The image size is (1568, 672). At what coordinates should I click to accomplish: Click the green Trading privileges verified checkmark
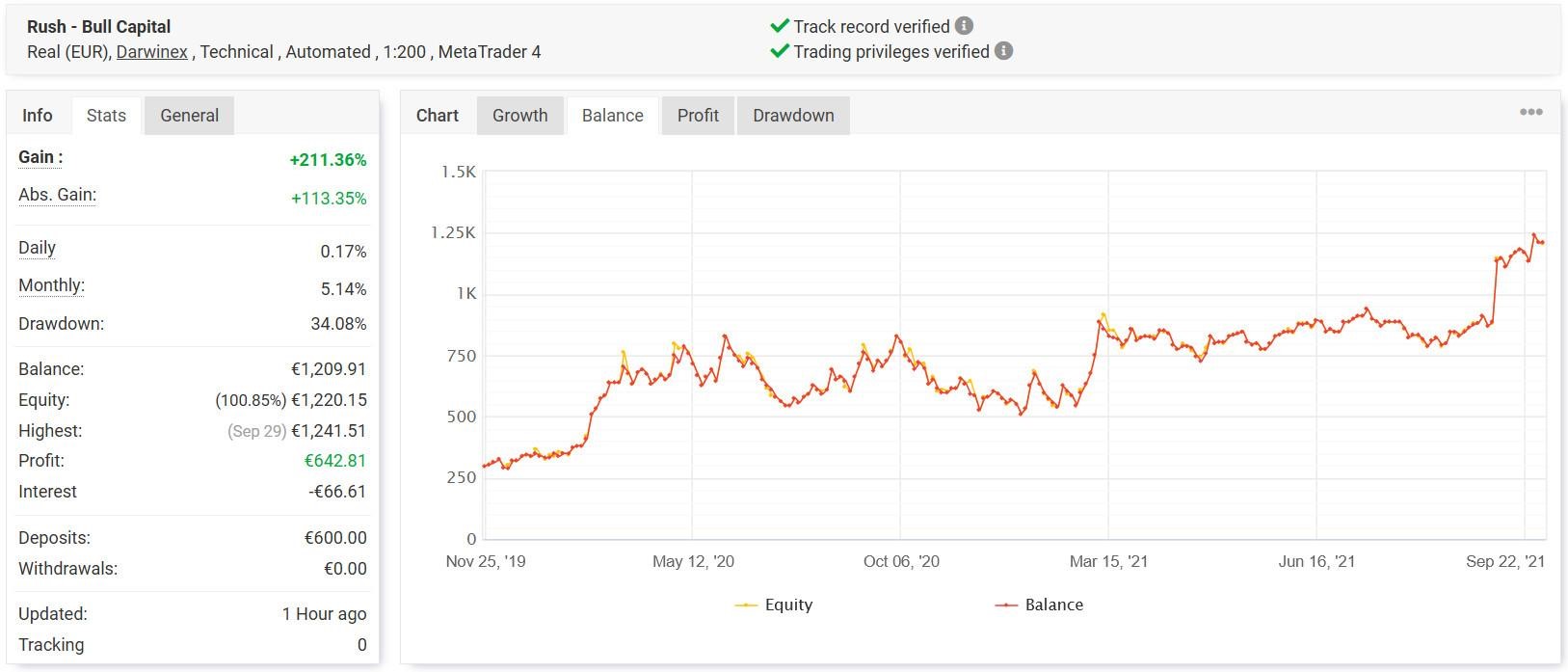pos(780,51)
